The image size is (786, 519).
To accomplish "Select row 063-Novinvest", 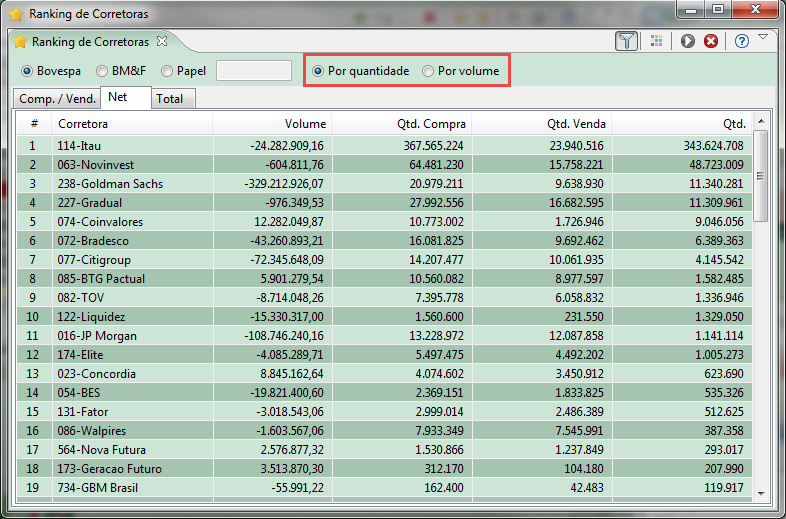I will (384, 164).
